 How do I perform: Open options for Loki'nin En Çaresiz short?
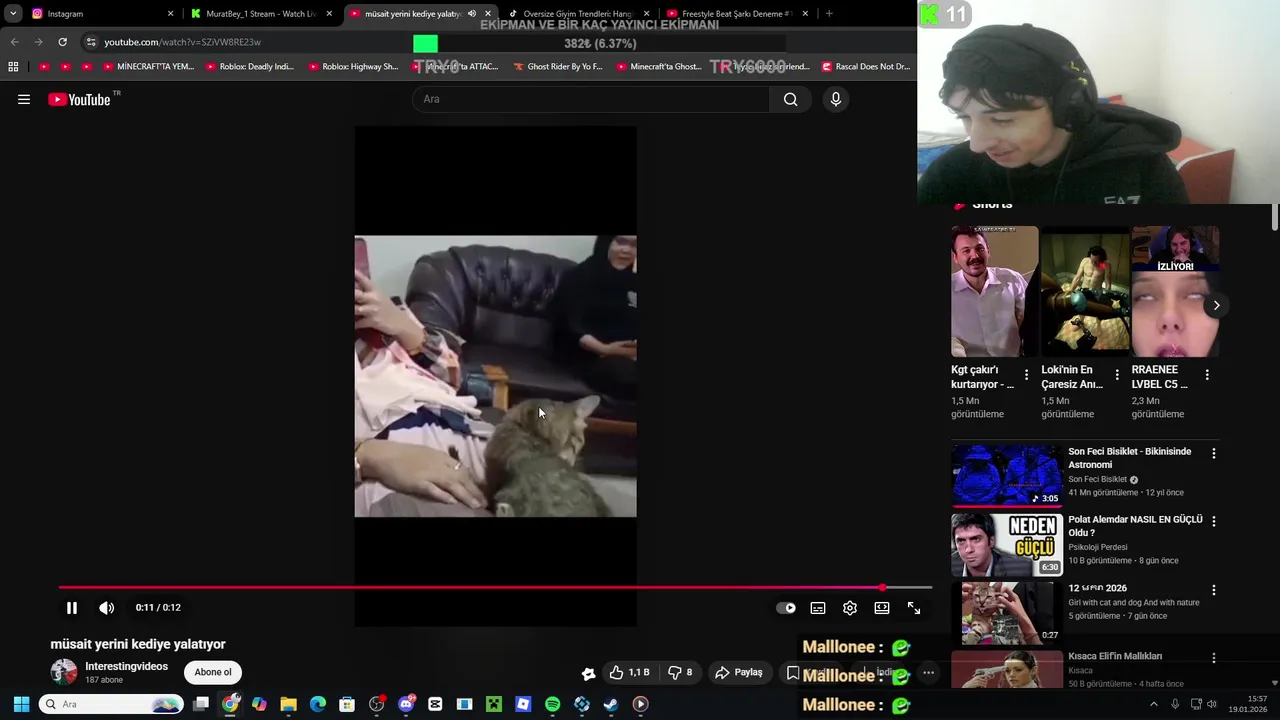[1117, 375]
